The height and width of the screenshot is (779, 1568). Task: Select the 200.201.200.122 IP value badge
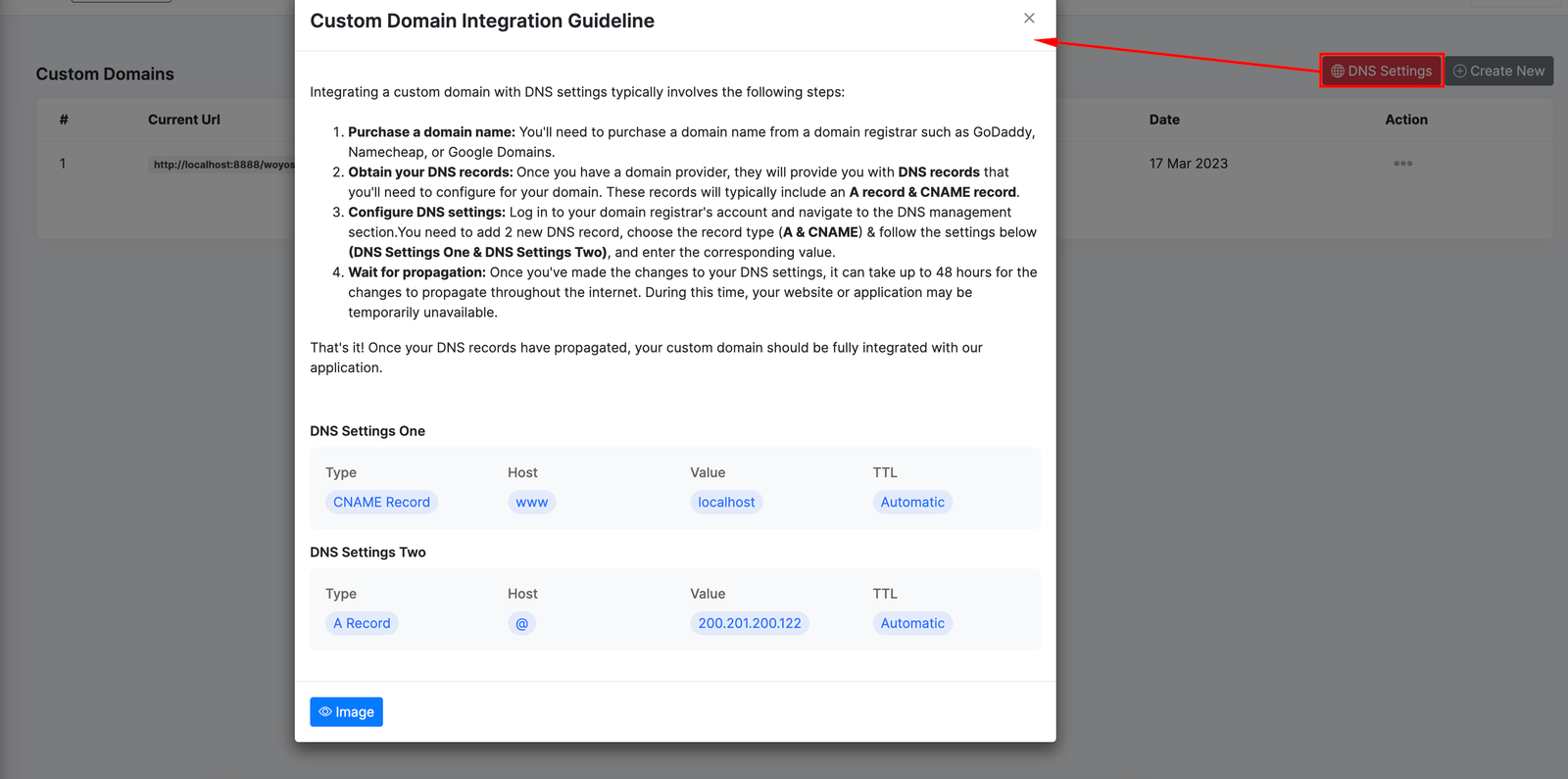click(x=749, y=623)
